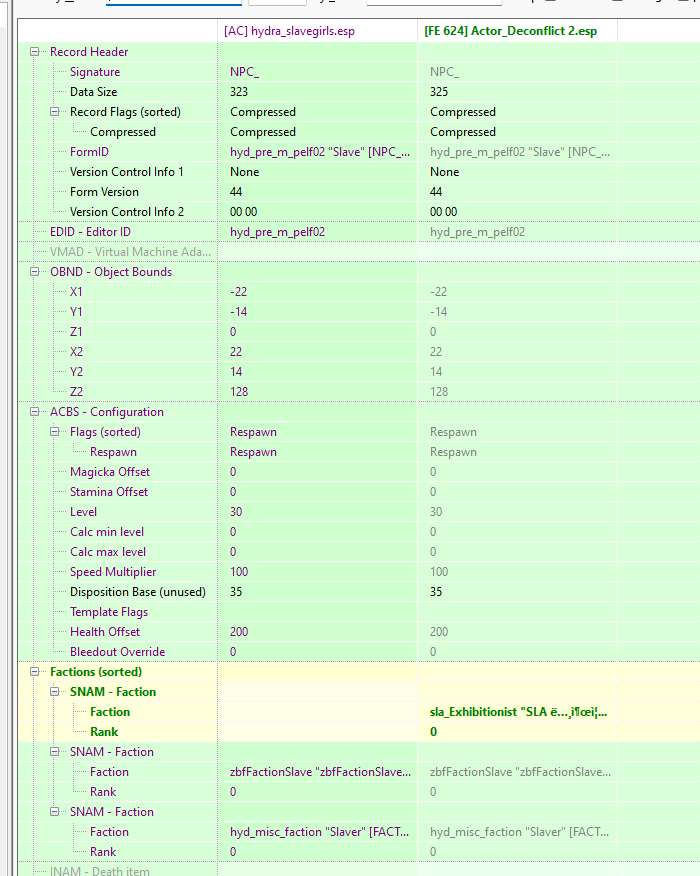The width and height of the screenshot is (700, 876).
Task: Select the Calc max level row
Action: 108,552
